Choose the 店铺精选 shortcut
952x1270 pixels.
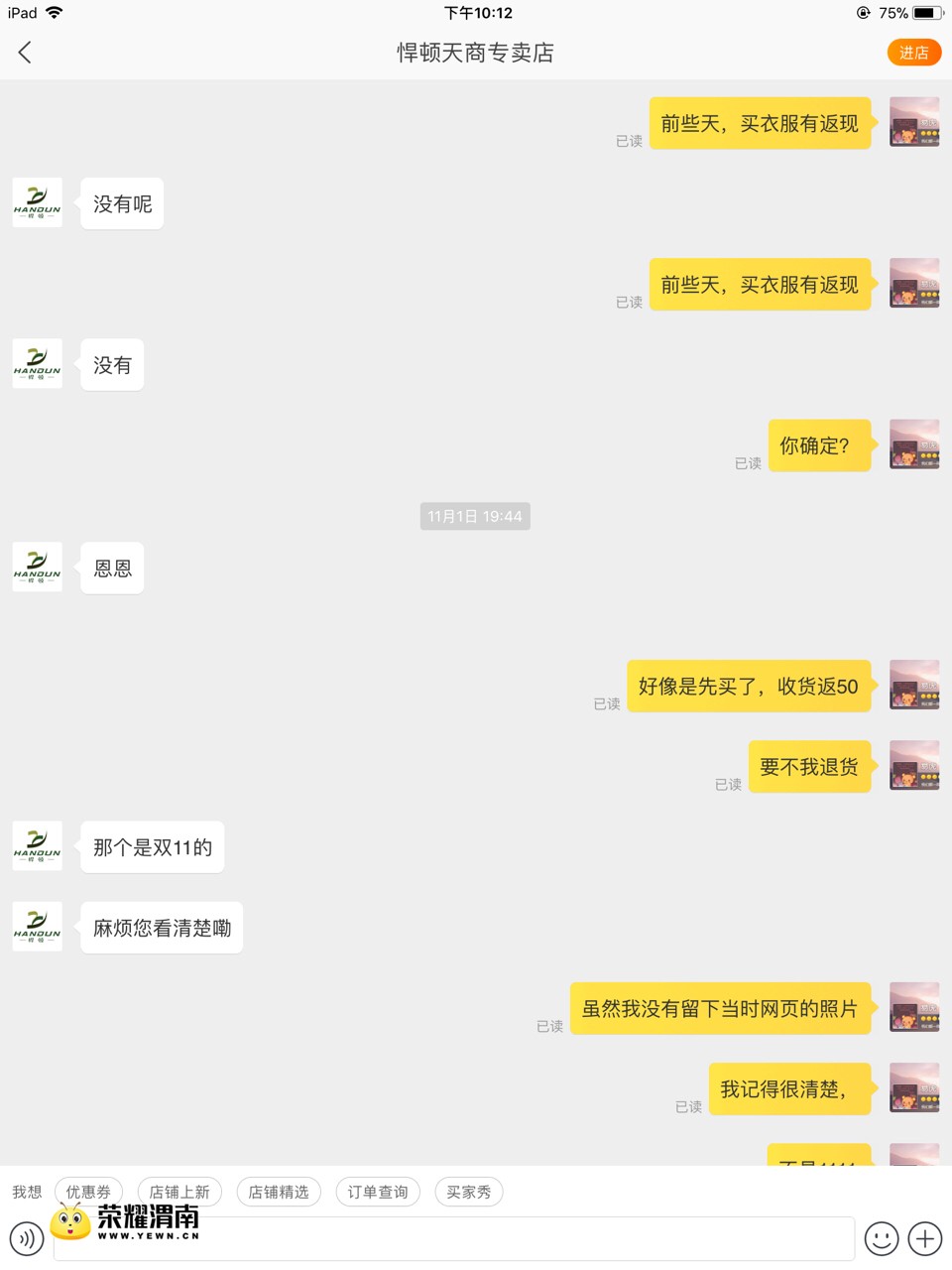[x=279, y=1192]
